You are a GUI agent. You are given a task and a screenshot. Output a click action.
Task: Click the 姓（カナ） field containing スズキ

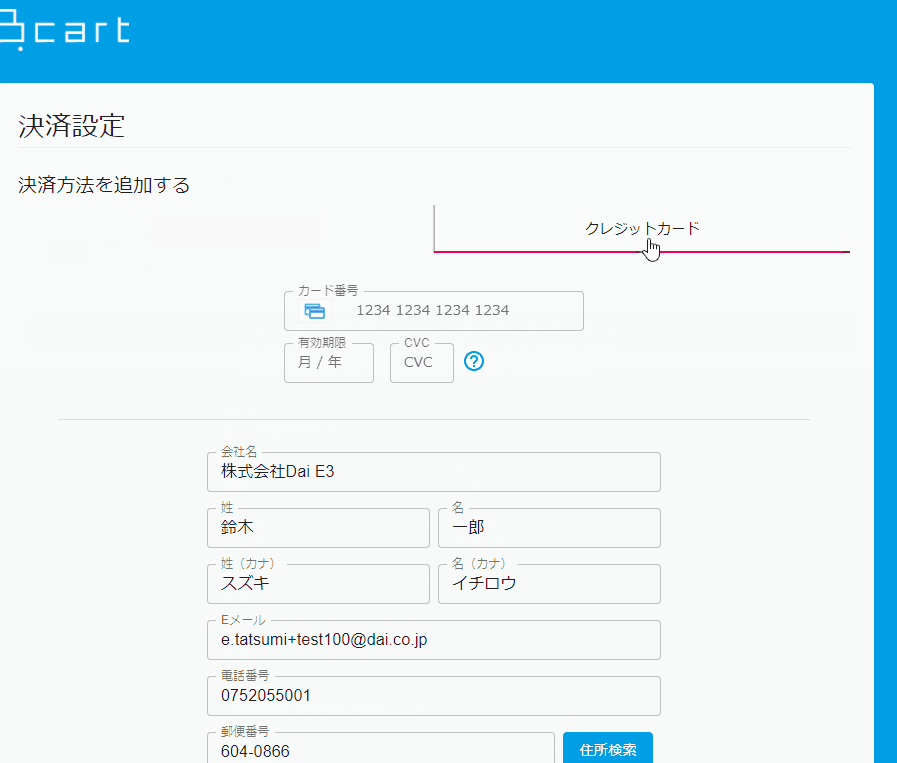tap(318, 584)
